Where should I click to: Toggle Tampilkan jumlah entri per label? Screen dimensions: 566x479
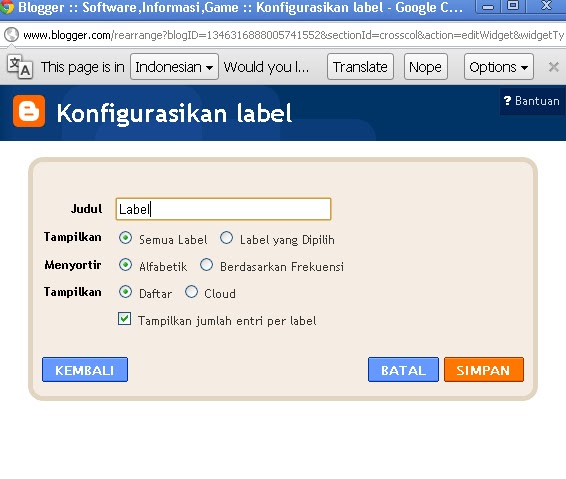[x=125, y=319]
